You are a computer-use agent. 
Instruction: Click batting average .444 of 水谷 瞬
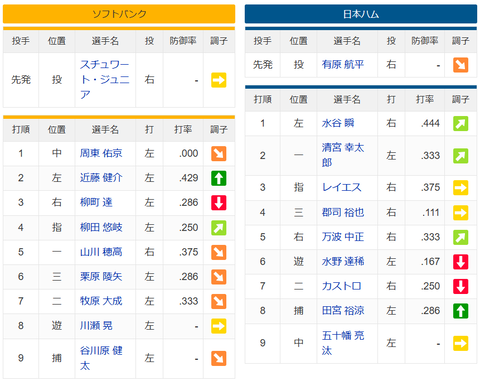pos(430,124)
